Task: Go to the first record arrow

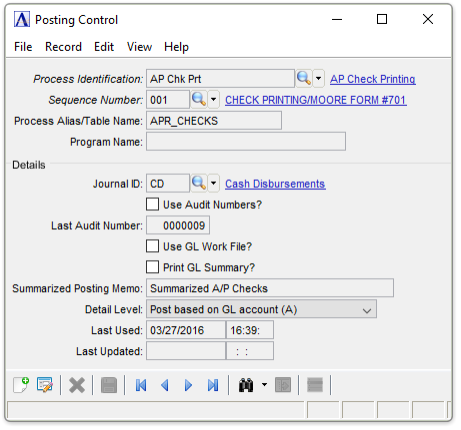Action: (141, 385)
